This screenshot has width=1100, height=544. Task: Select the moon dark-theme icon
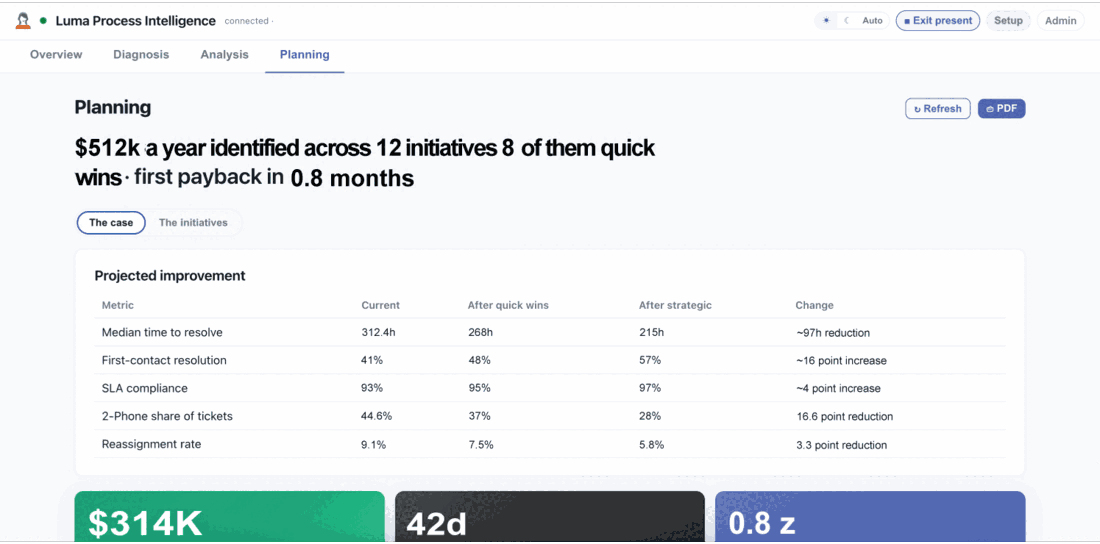(847, 21)
